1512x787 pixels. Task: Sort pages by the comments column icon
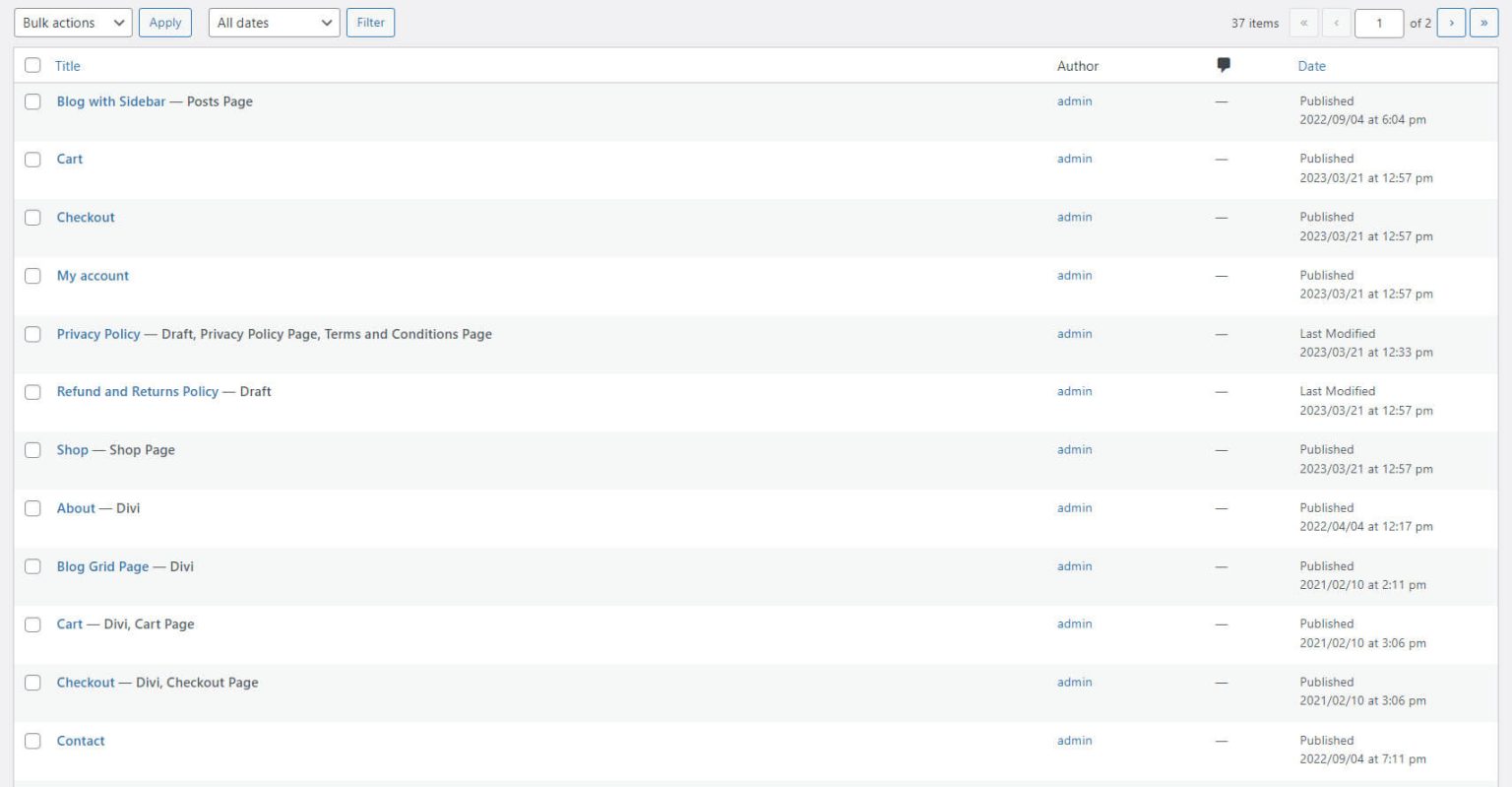coord(1224,64)
